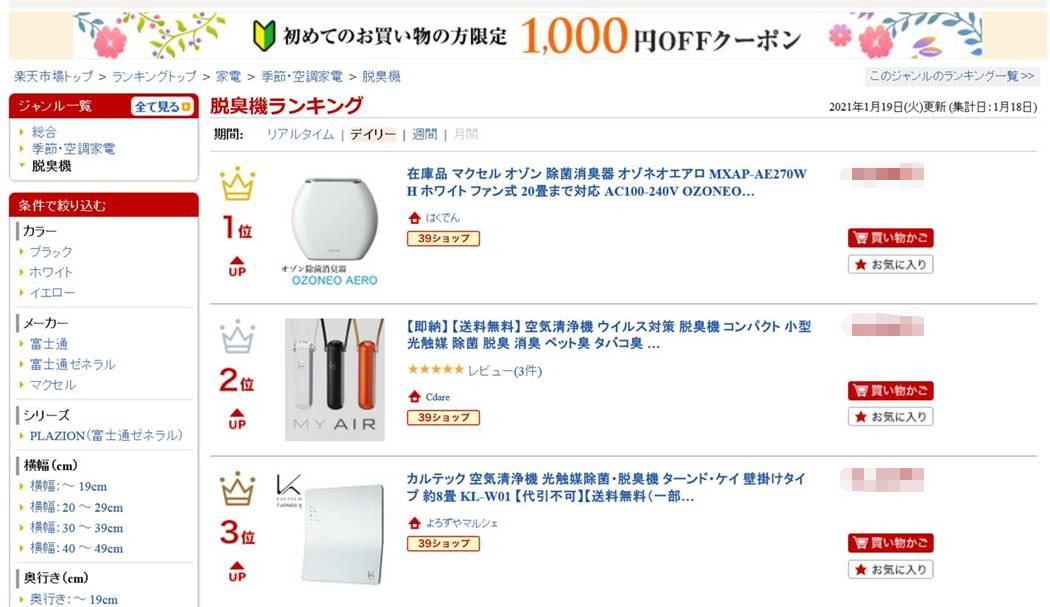Click the 39ショップ badge under Cdare
1050x607 pixels.
(x=443, y=417)
